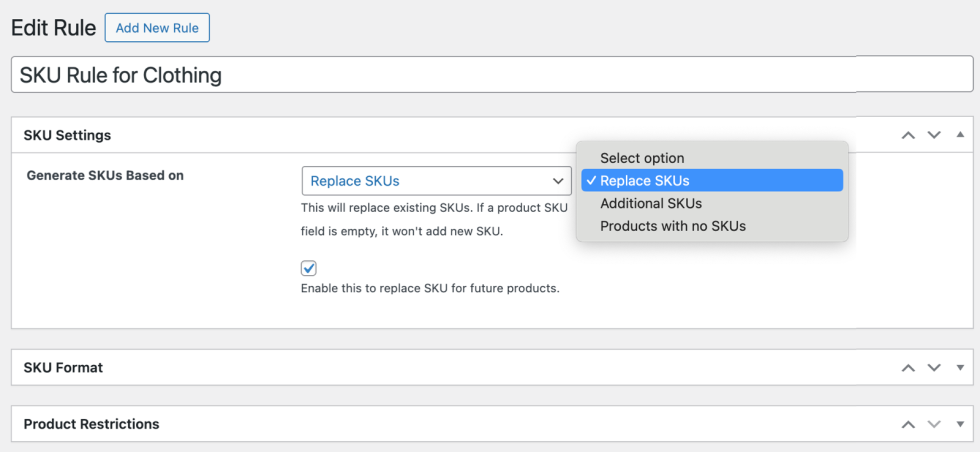This screenshot has width=980, height=452.
Task: Choose 'Select option' from the list
Action: pos(642,158)
